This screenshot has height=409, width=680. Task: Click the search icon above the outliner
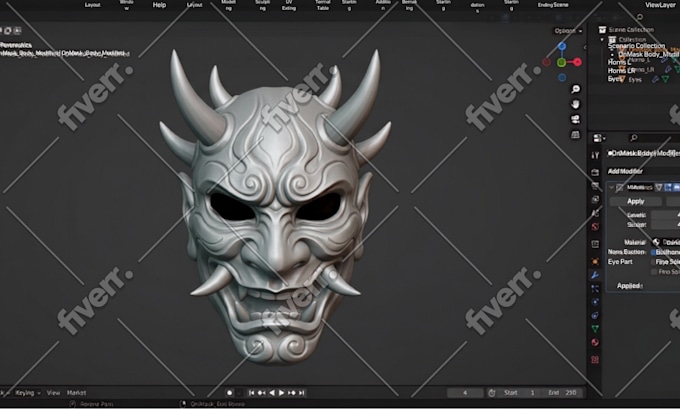(x=640, y=17)
